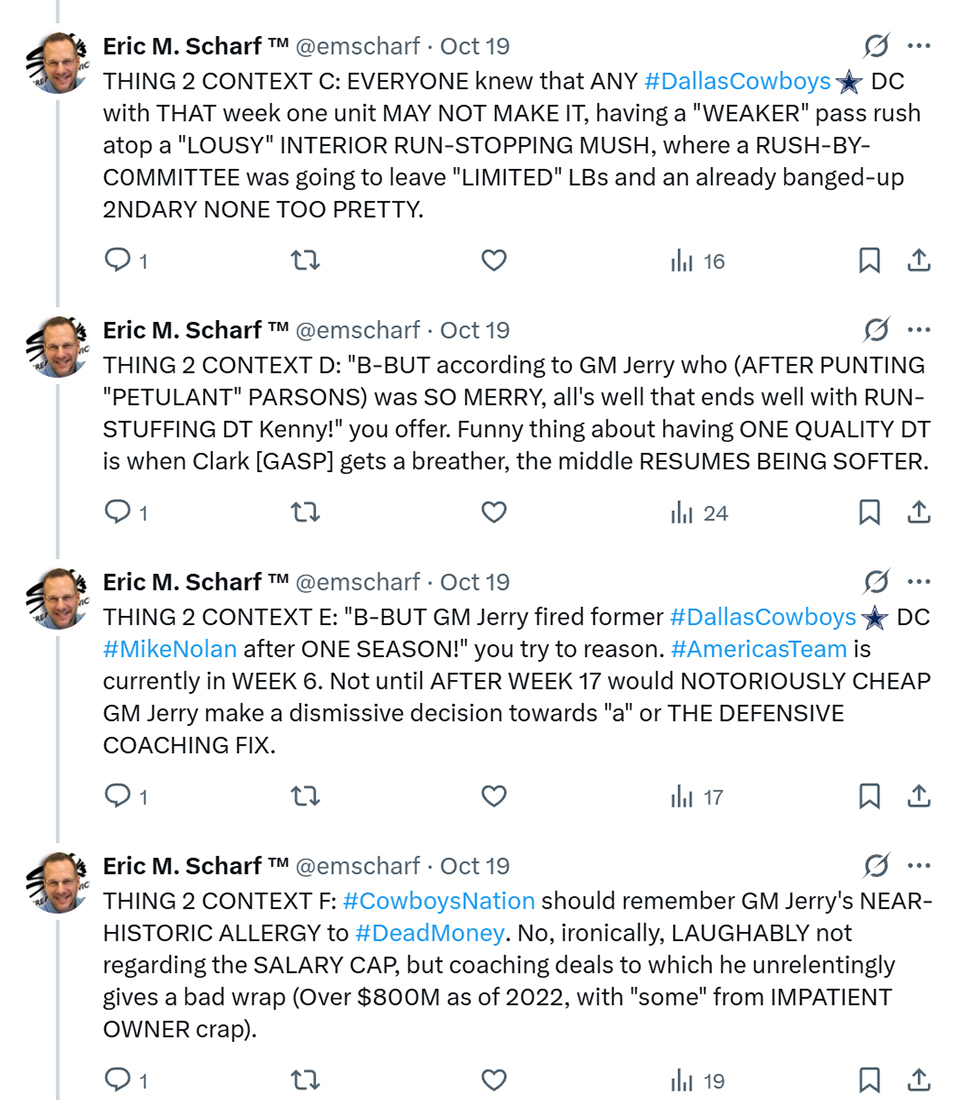The height and width of the screenshot is (1100, 960).
Task: Open the #DeadMoney hashtag link
Action: [x=430, y=933]
